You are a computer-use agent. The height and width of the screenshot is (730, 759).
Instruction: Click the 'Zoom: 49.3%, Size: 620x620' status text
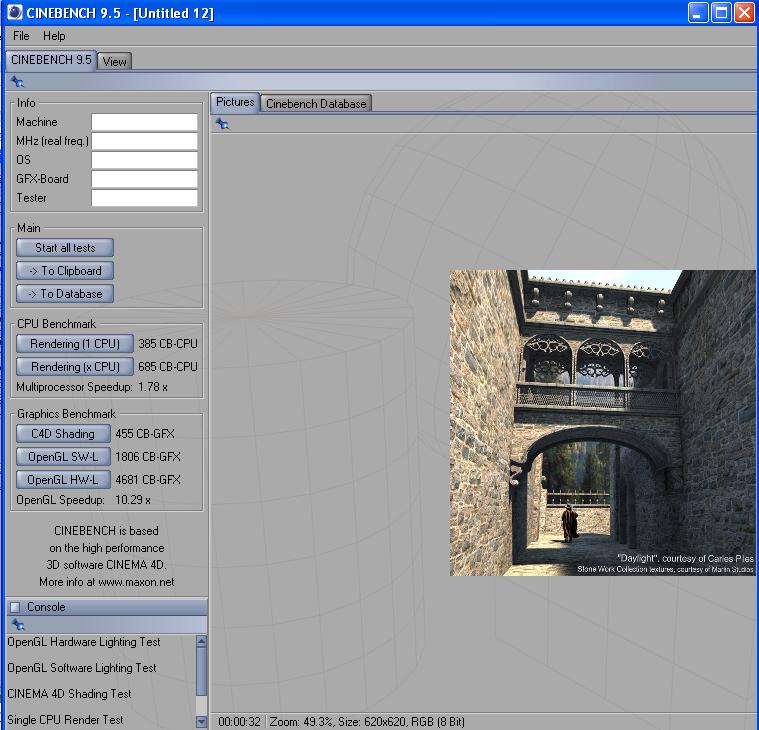[x=336, y=722]
